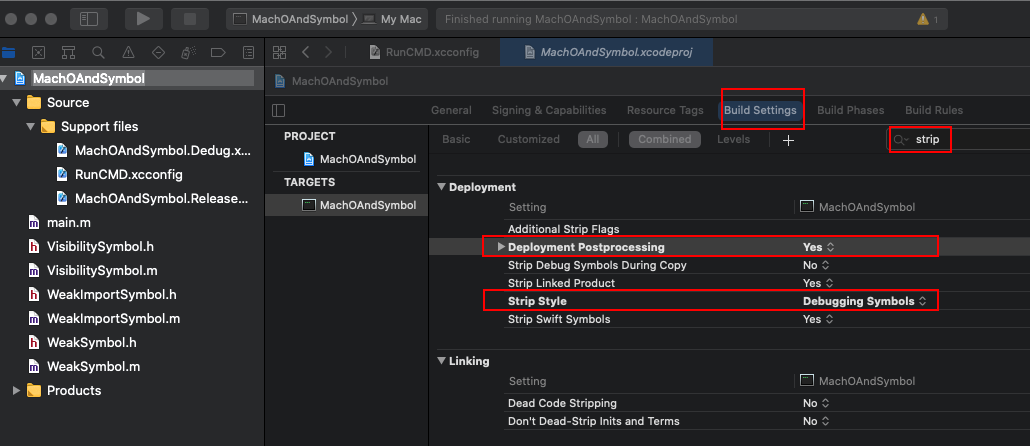Run the project with the play button

tap(143, 19)
